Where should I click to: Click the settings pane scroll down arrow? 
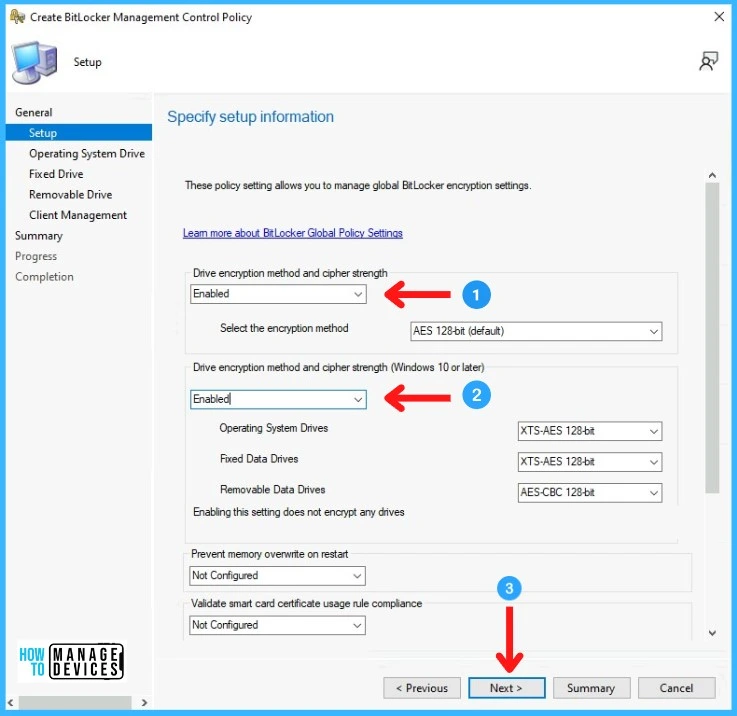pyautogui.click(x=713, y=633)
